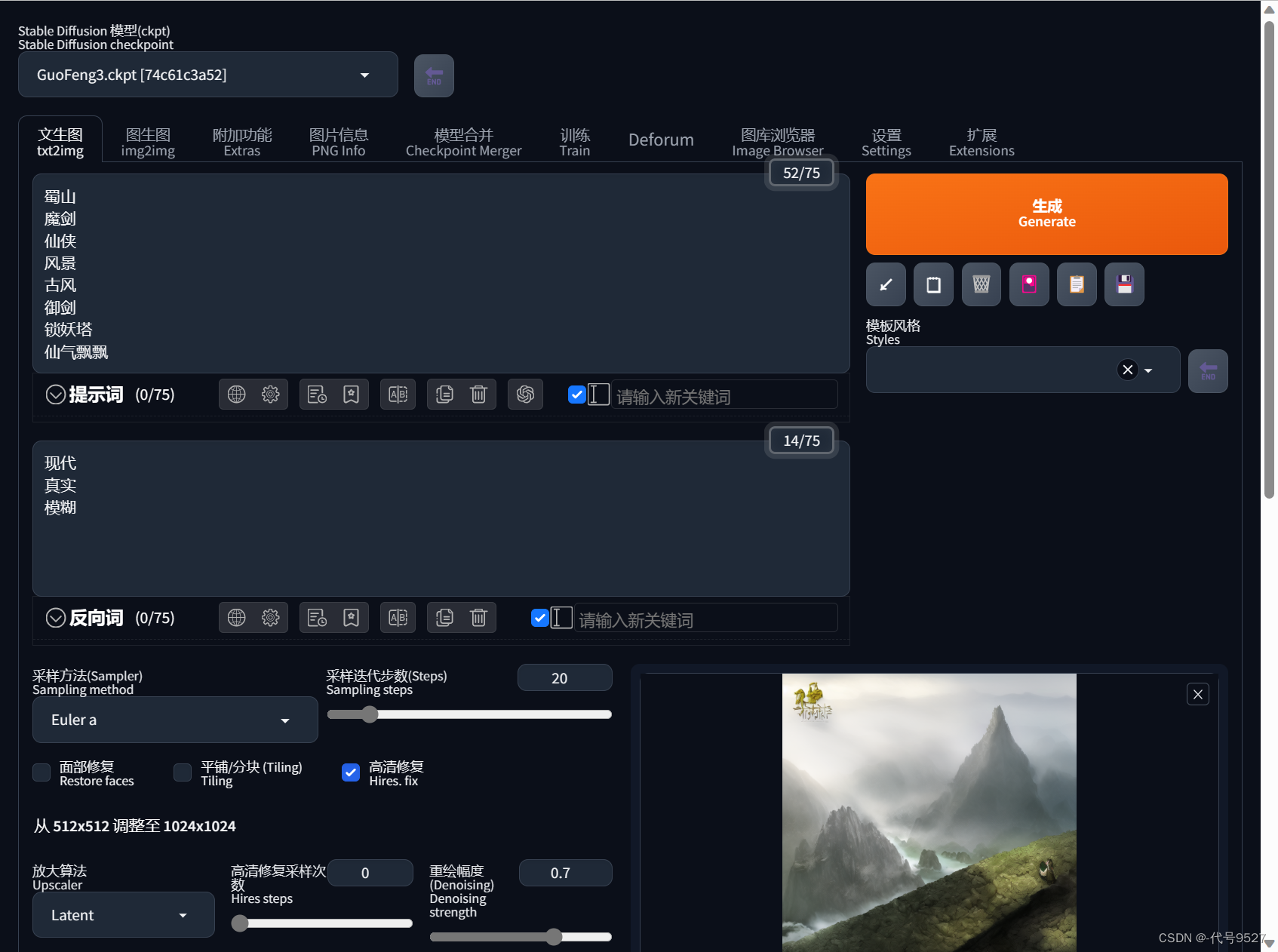Click globe icon in negative prompt toolbar

[x=237, y=617]
